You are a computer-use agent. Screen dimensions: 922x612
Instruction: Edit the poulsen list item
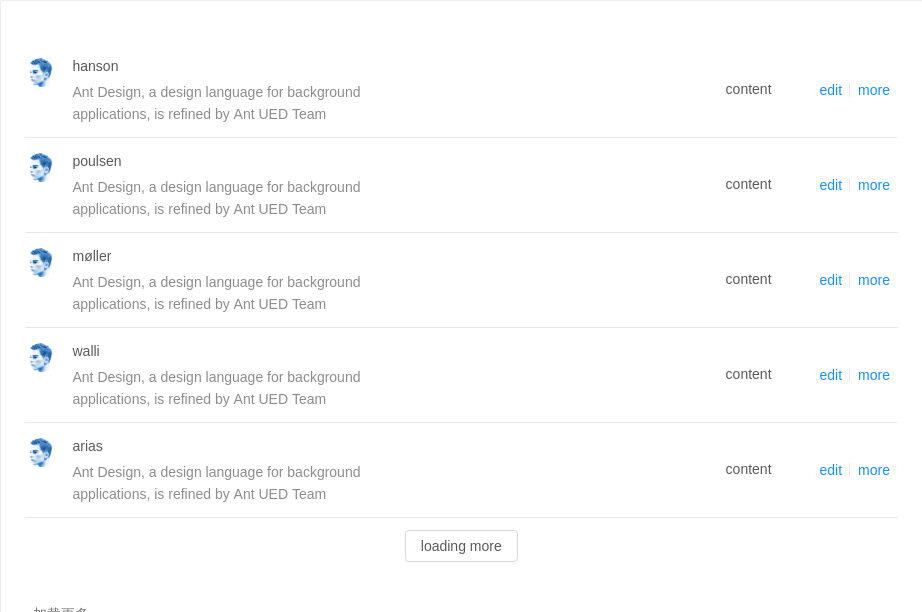[x=830, y=185]
